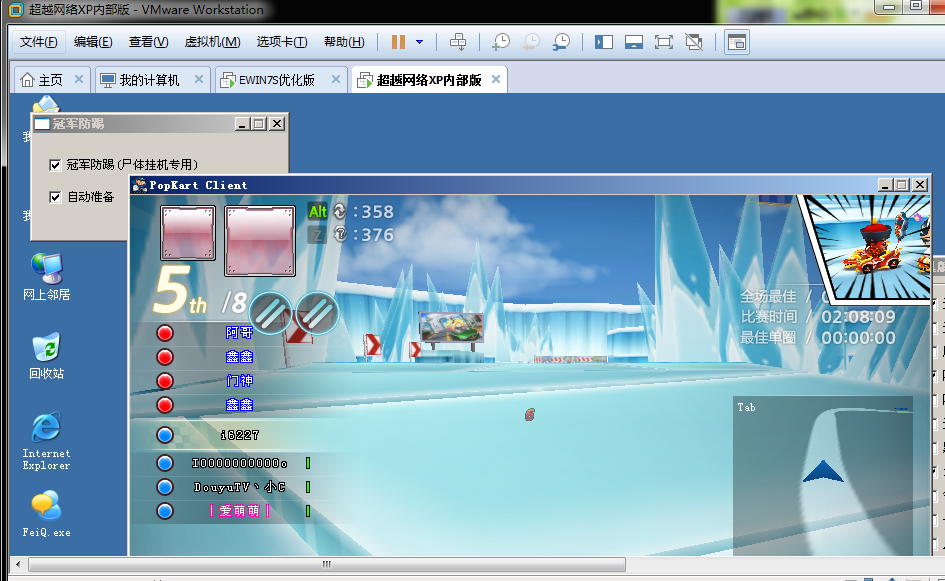Select the FeiQ.exe desktop icon
Image resolution: width=945 pixels, height=581 pixels.
pos(46,514)
